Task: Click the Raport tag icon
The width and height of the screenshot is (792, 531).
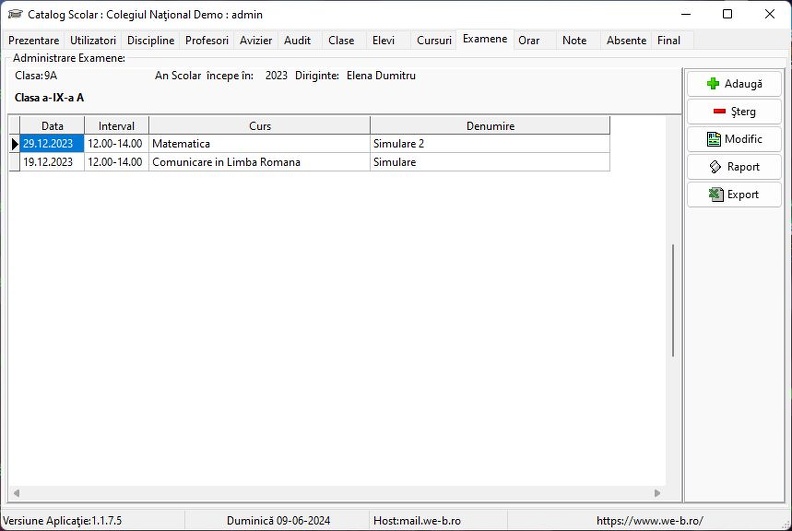Action: tap(715, 167)
